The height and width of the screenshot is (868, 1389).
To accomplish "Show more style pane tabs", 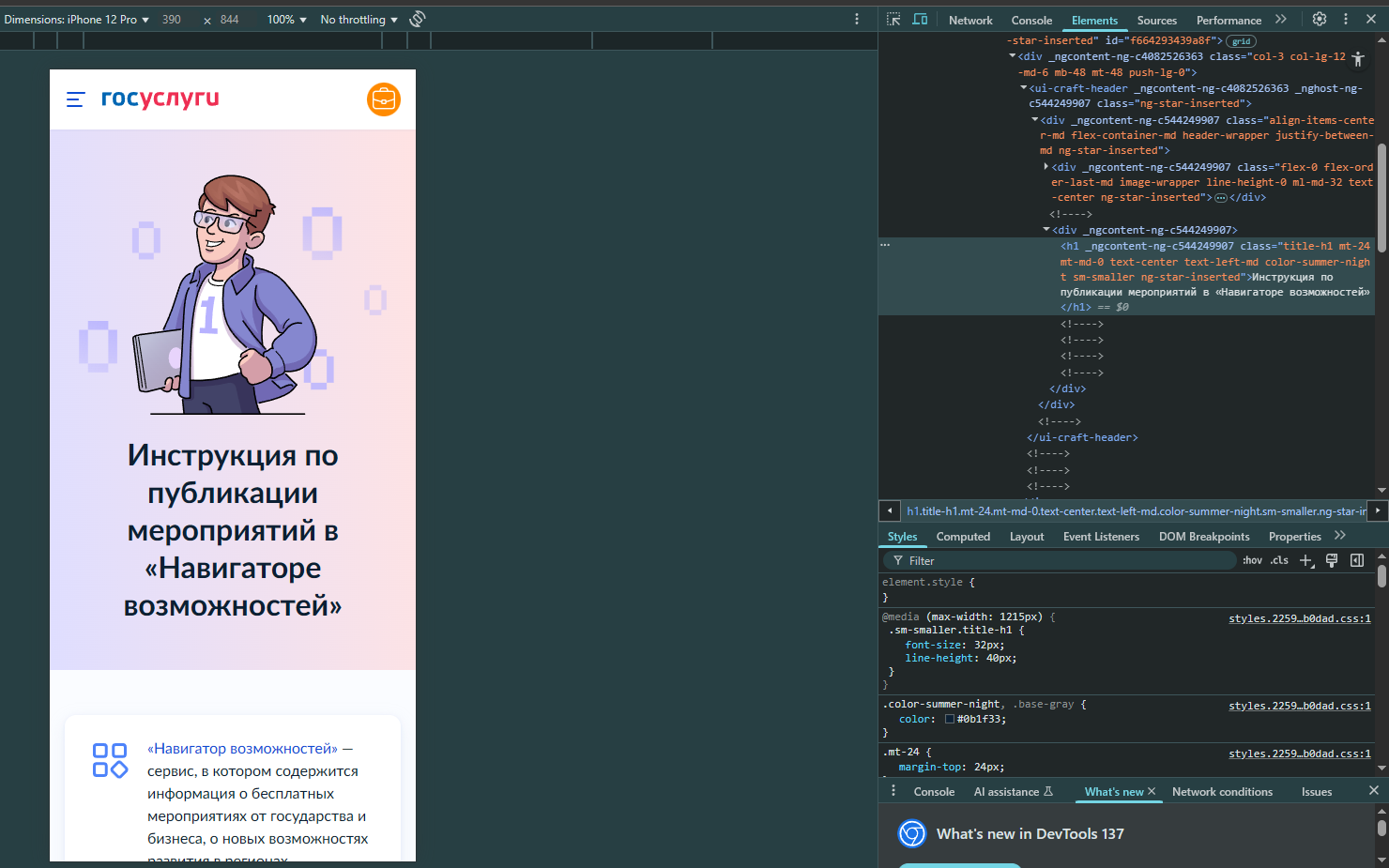I will 1340,536.
